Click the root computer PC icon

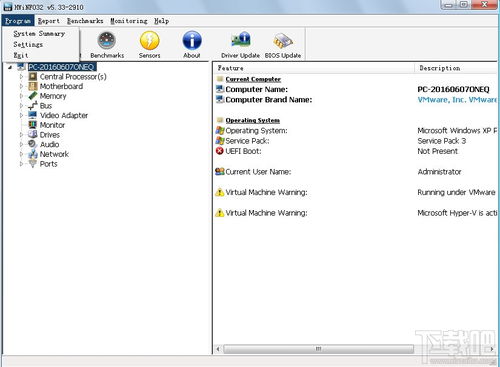tap(21, 67)
